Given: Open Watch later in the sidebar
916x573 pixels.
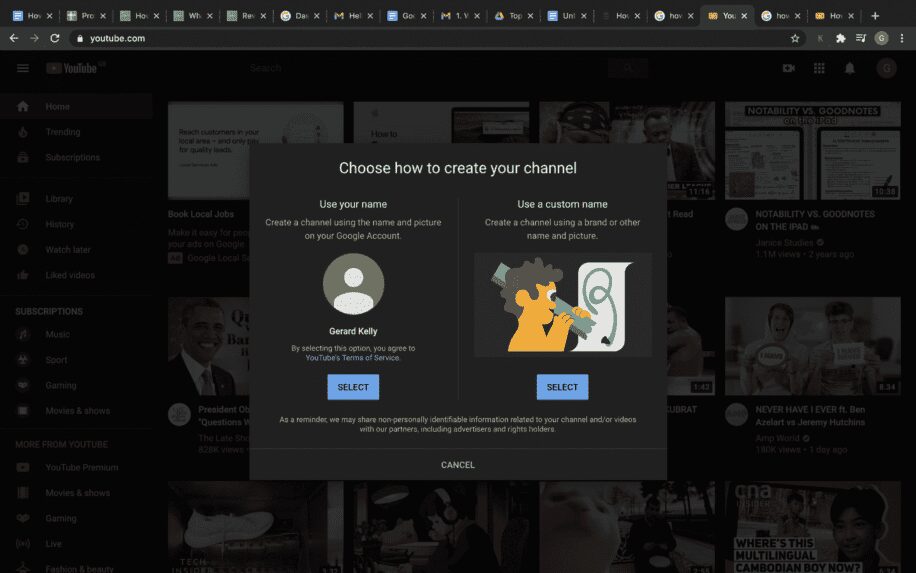Looking at the screenshot, I should point(76,249).
